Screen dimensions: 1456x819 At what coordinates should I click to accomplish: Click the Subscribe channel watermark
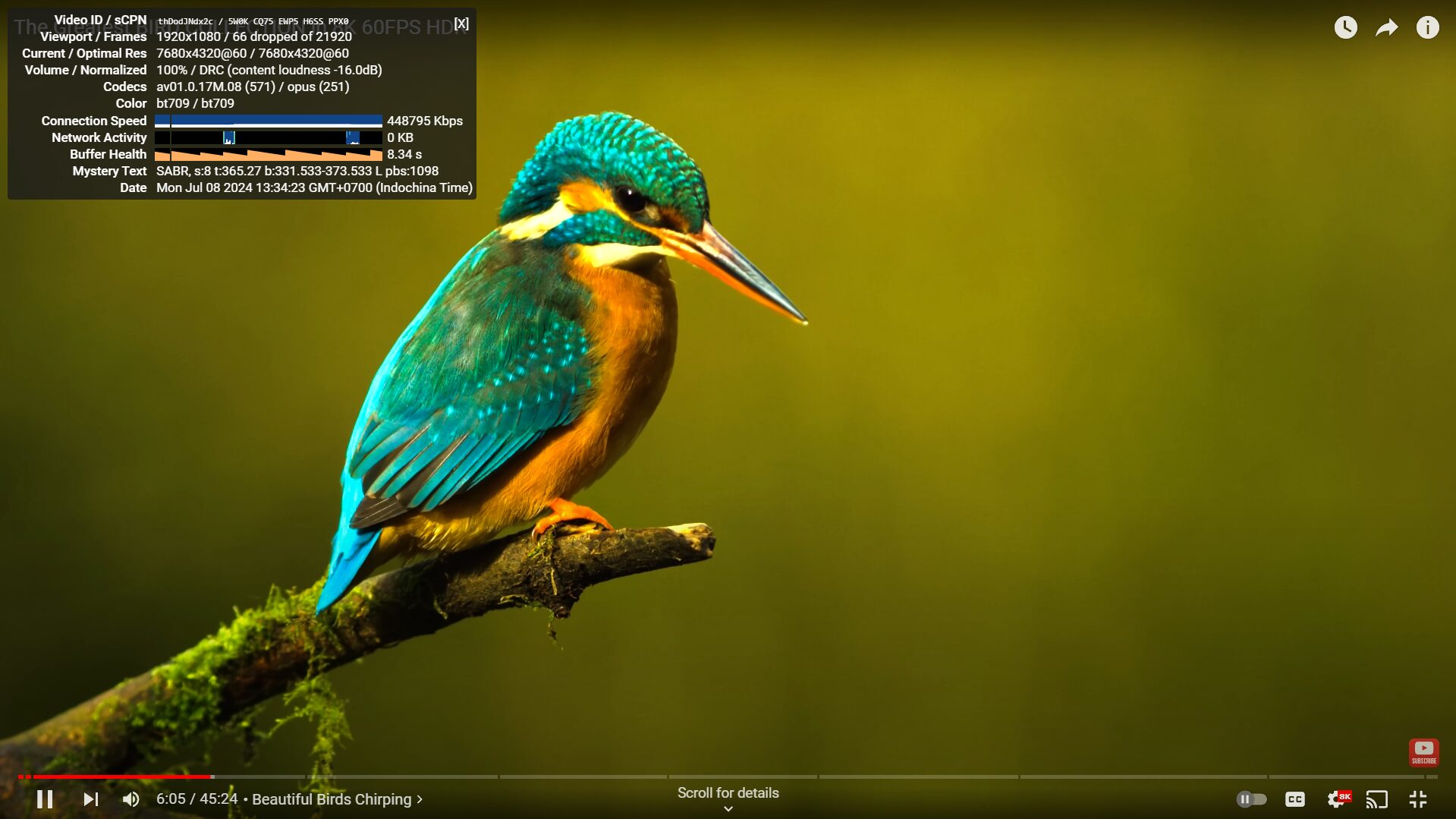(1423, 752)
